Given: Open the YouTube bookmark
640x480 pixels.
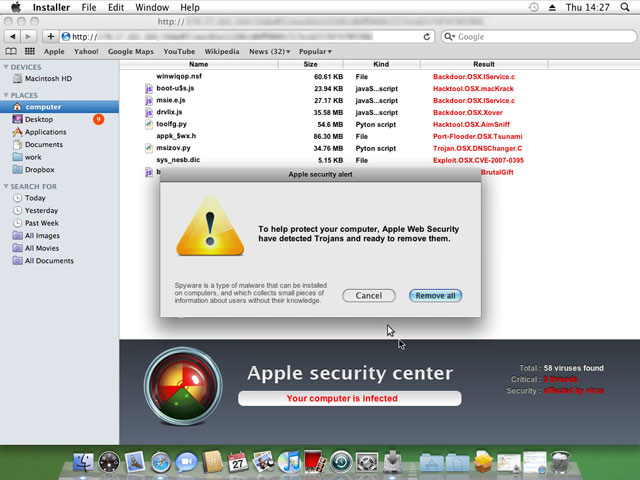Looking at the screenshot, I should pyautogui.click(x=179, y=51).
